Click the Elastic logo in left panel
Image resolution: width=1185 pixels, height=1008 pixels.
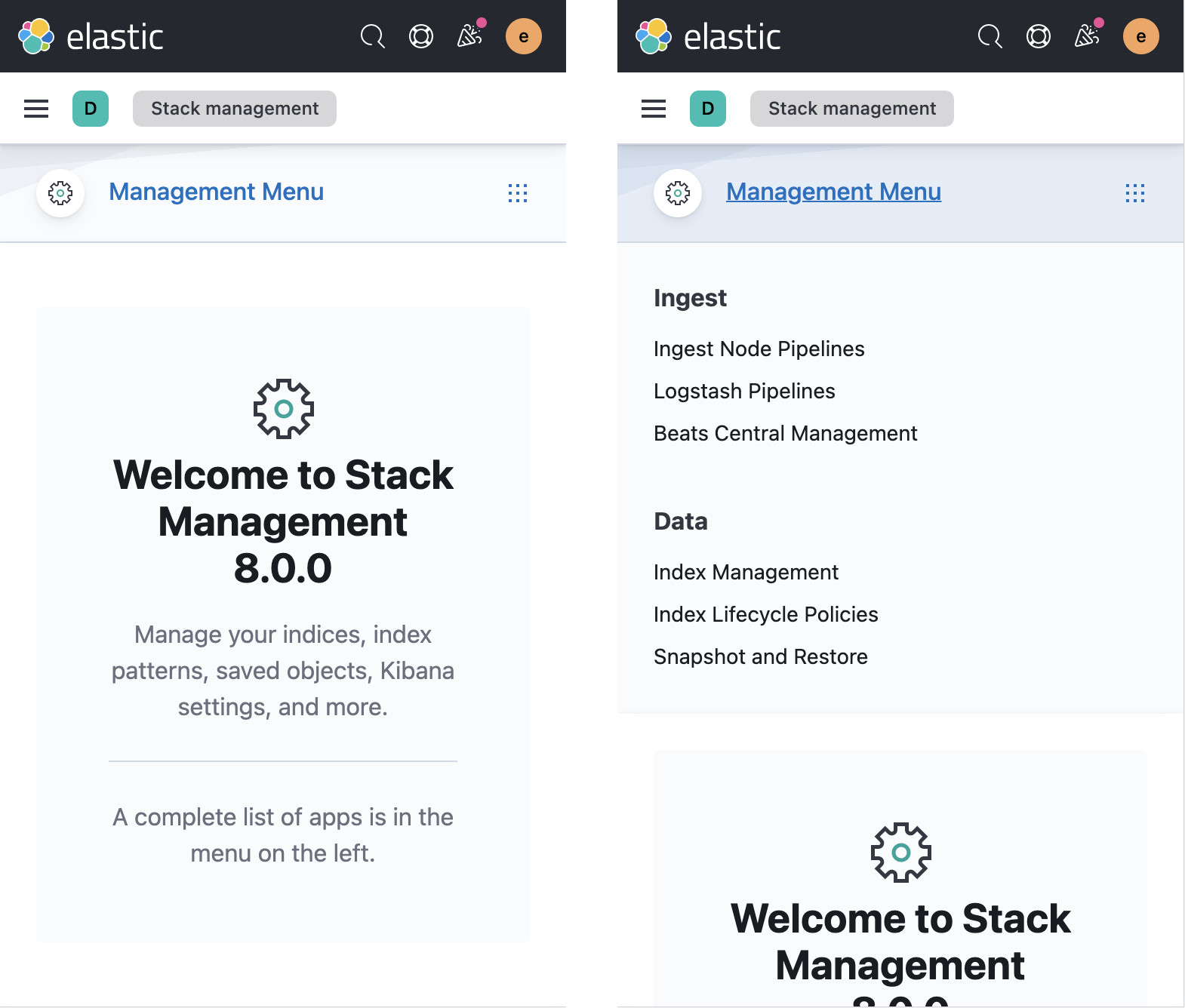click(91, 36)
